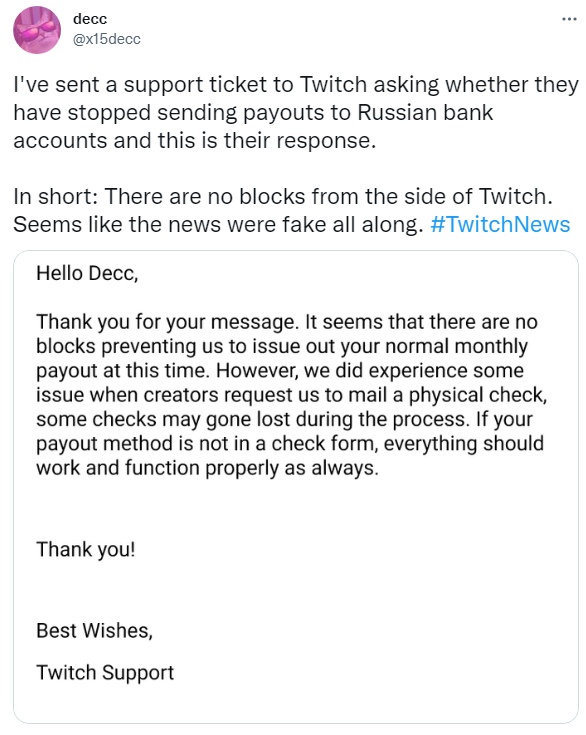The width and height of the screenshot is (586, 735).
Task: Click the 'Thank you for your message' paragraph
Action: click(x=292, y=395)
